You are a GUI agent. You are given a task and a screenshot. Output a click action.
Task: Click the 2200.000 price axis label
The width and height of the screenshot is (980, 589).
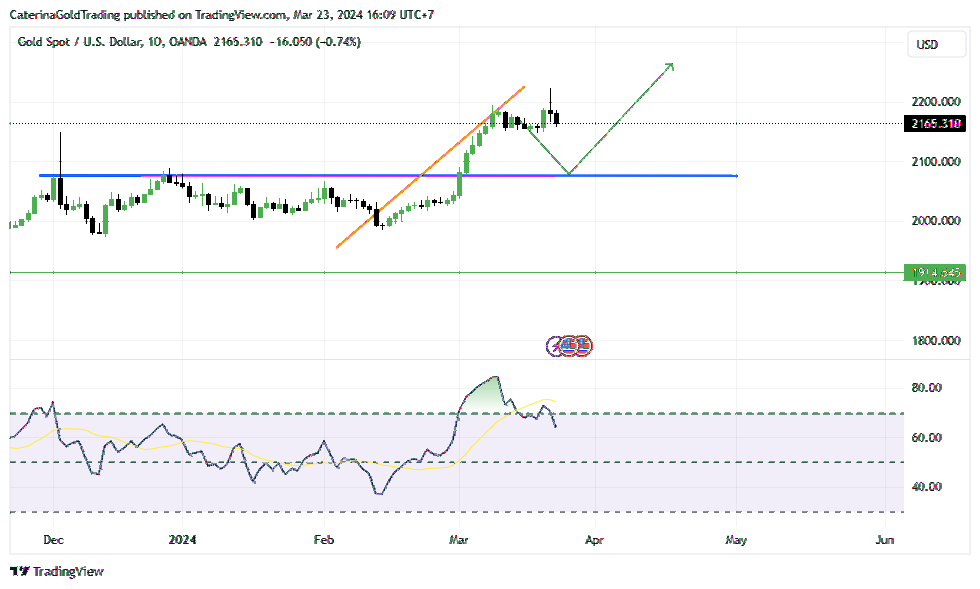[936, 101]
